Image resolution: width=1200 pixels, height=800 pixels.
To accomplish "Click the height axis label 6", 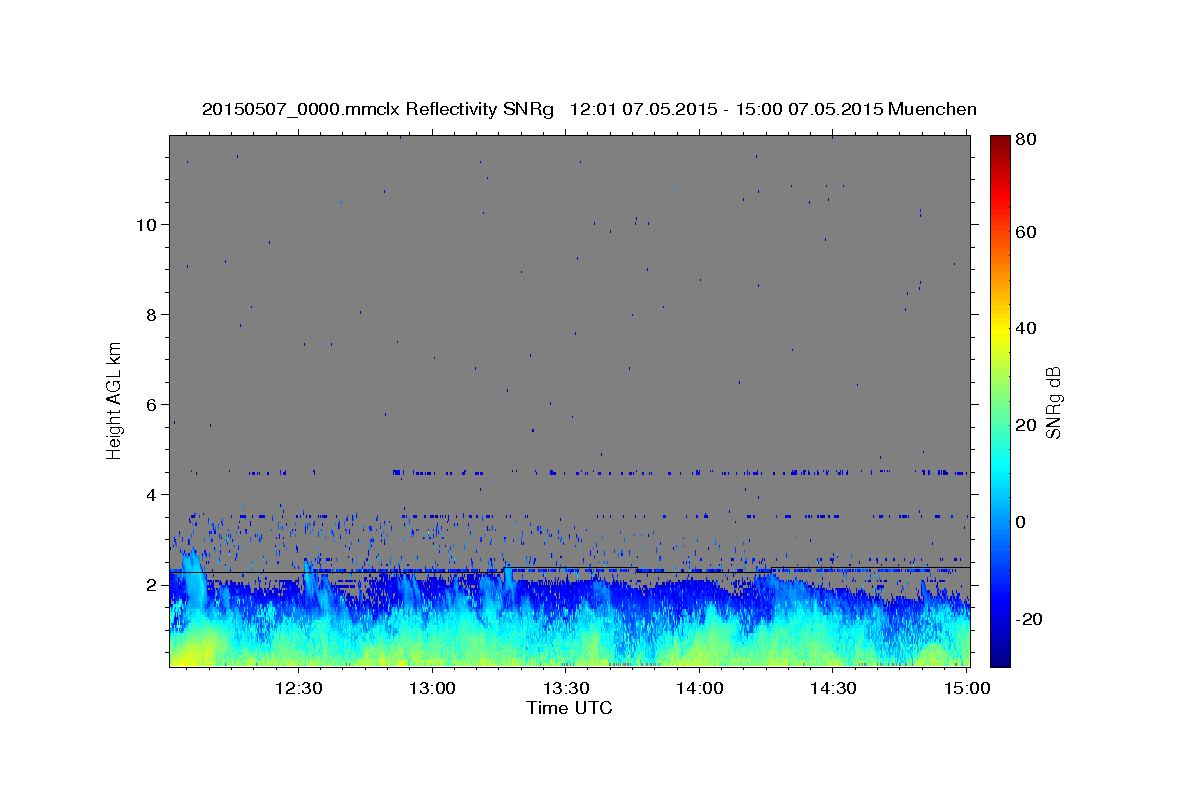I will [152, 405].
